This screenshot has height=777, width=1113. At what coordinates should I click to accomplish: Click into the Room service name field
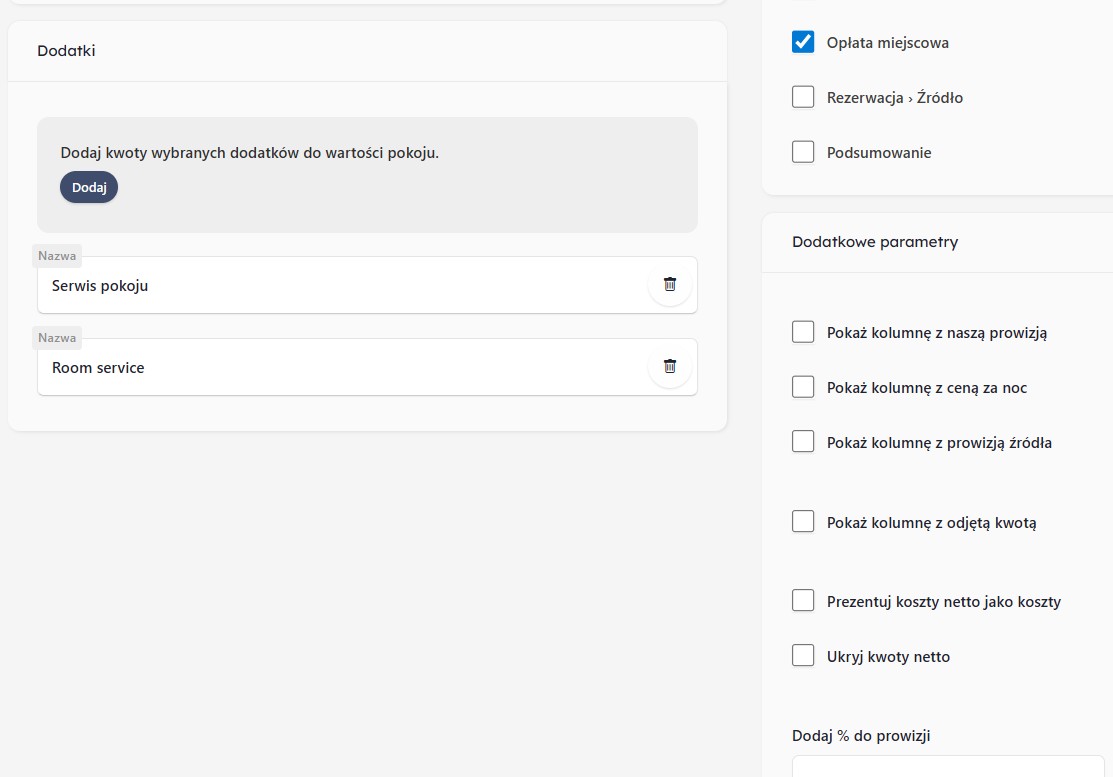(x=340, y=368)
